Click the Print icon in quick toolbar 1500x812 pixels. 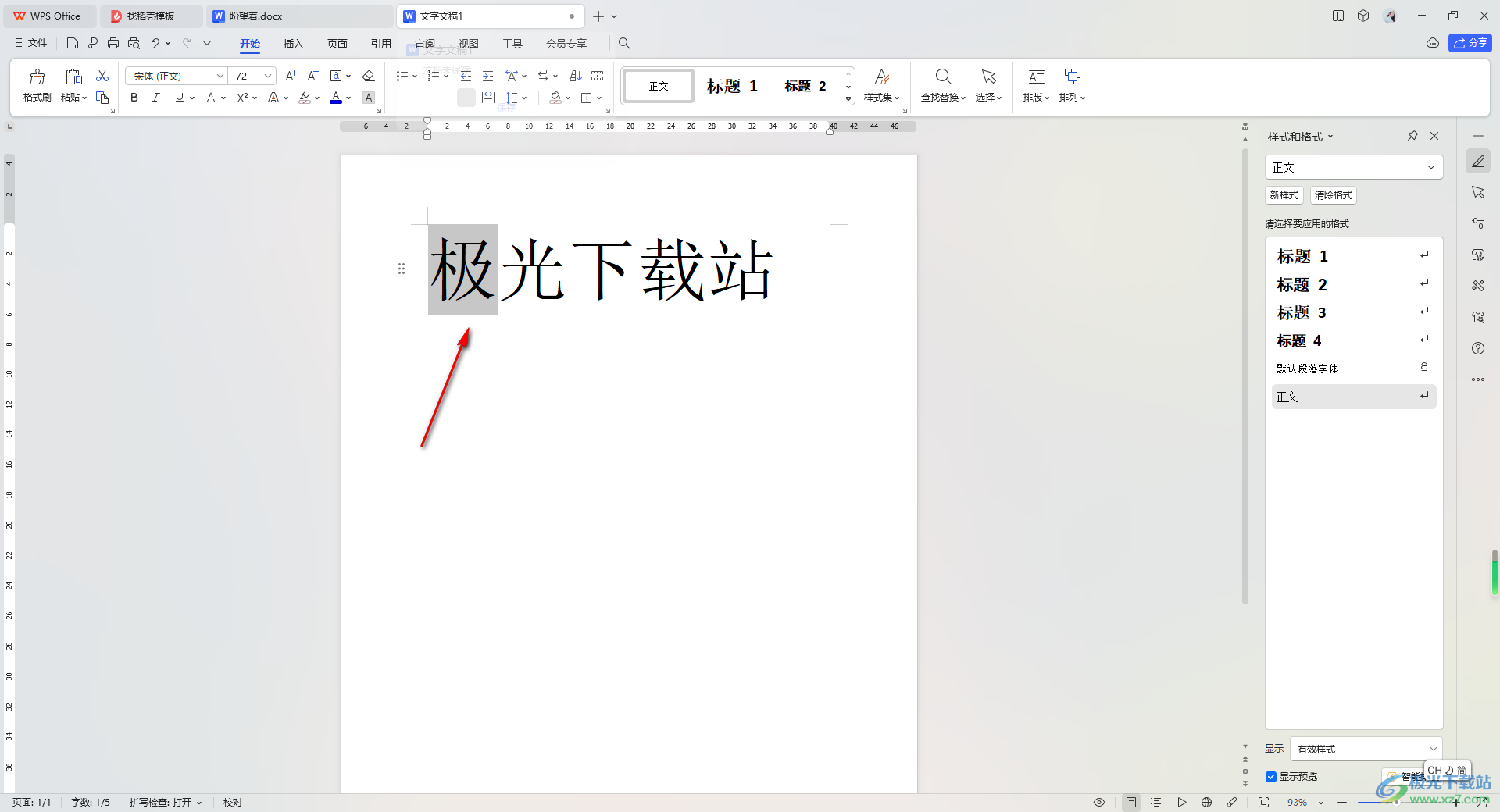(113, 43)
